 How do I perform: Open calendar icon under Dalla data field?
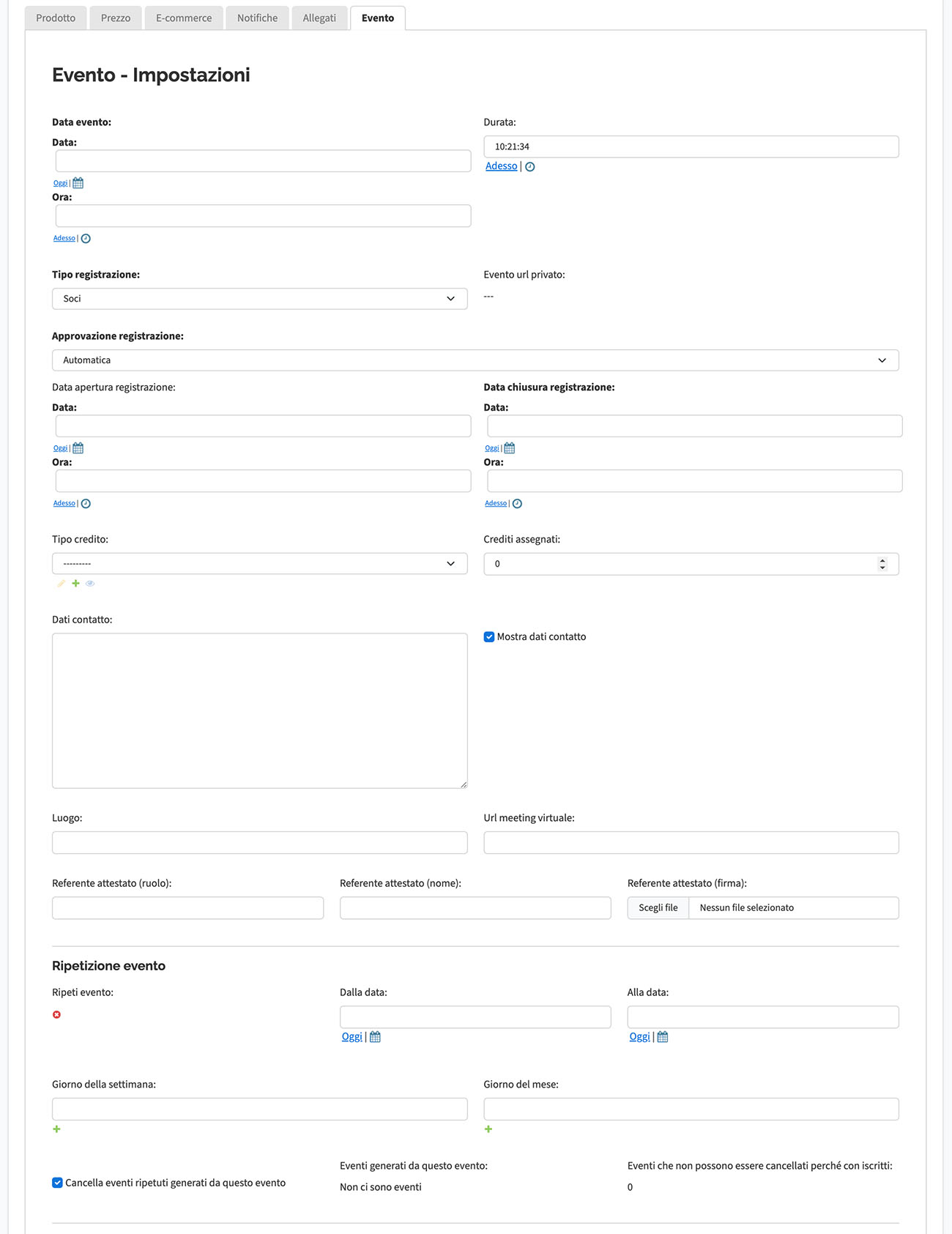coord(375,1037)
